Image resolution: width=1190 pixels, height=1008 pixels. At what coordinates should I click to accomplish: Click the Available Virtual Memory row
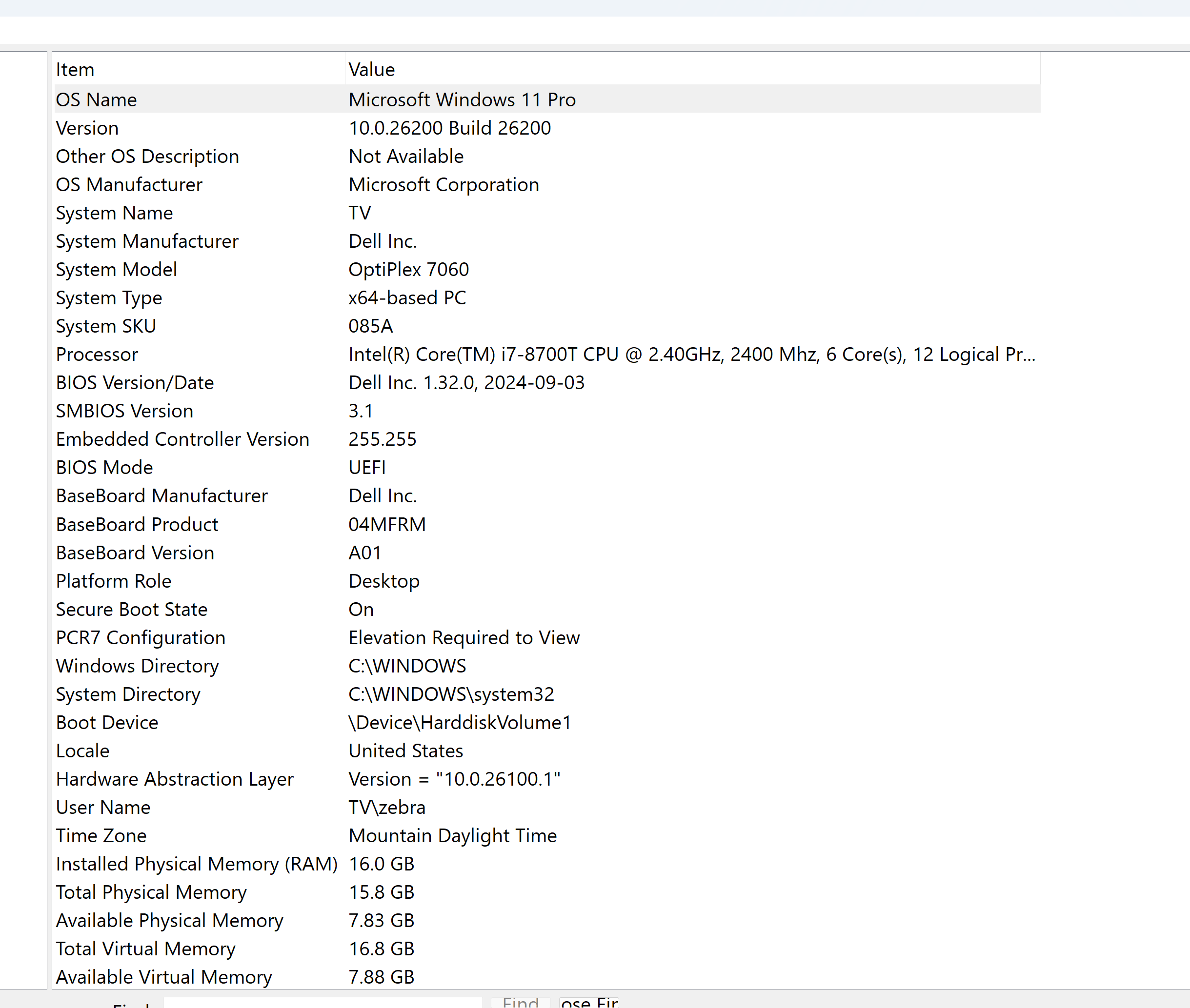tap(547, 977)
